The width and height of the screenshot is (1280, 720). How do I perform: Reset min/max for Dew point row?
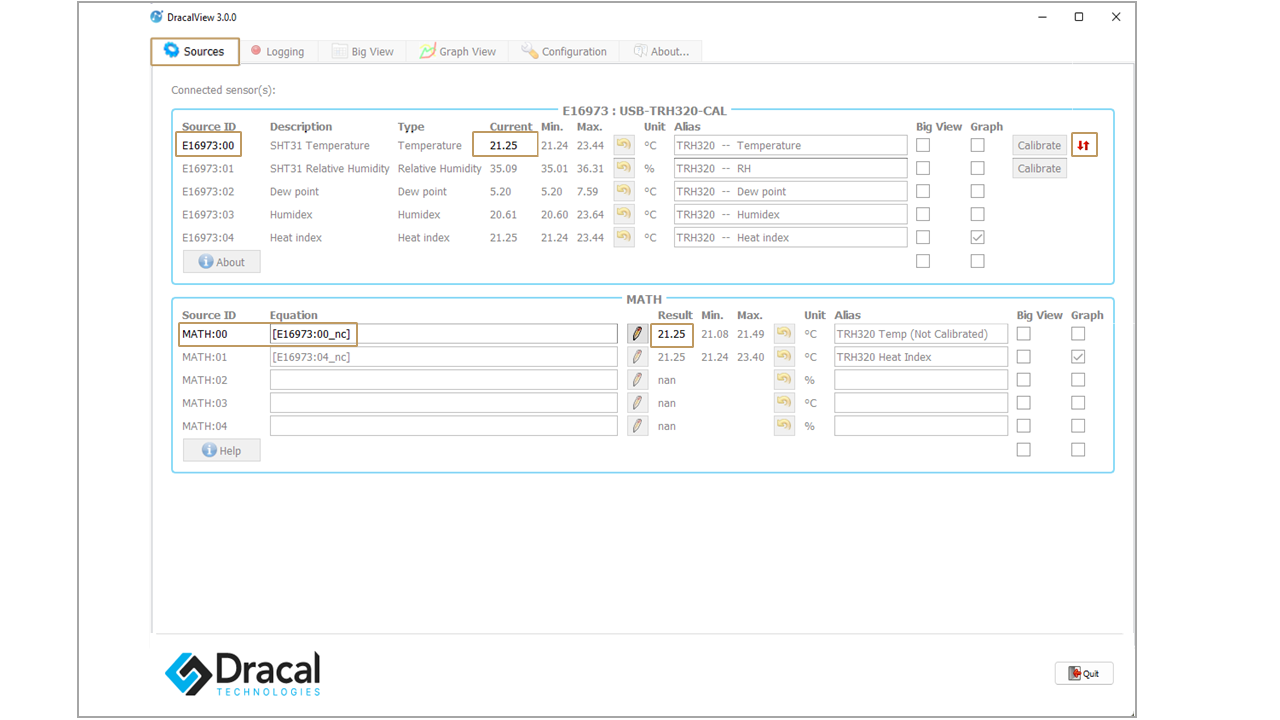tap(624, 191)
